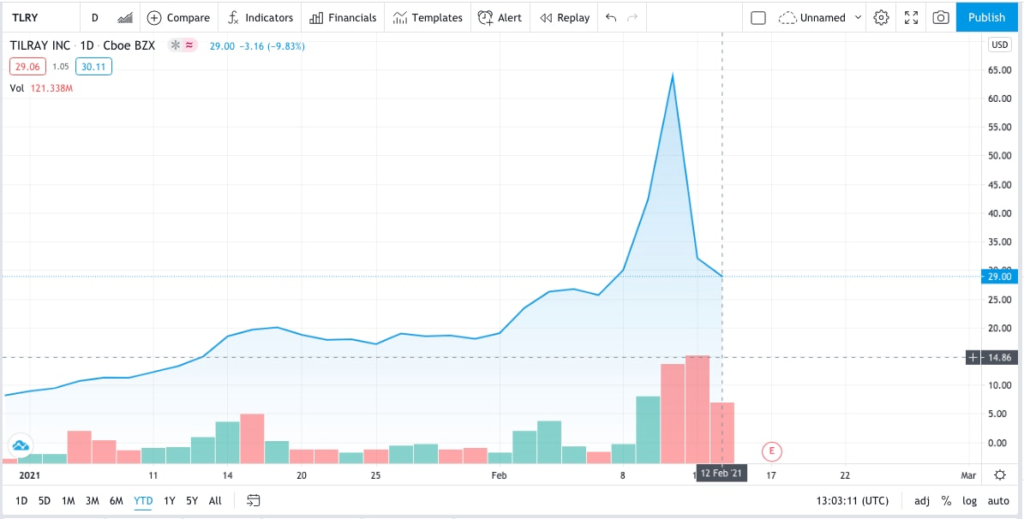
Task: Change the D daily interval
Action: [x=95, y=18]
